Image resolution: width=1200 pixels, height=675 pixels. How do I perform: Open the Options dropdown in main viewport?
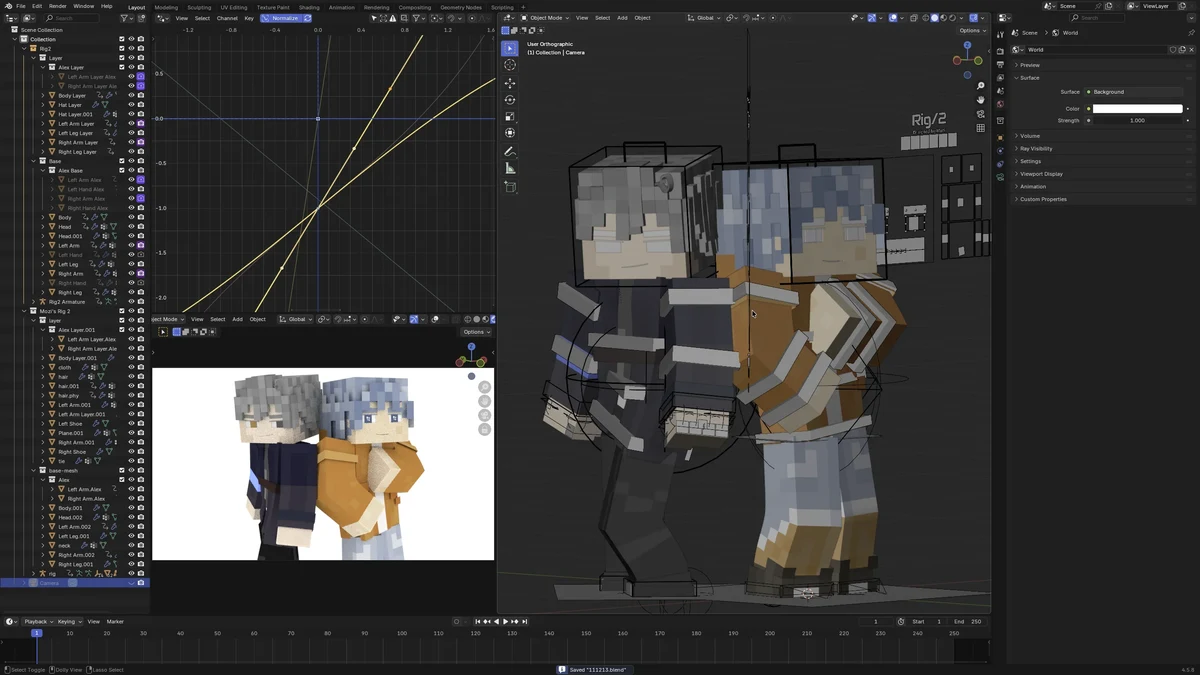coord(971,30)
